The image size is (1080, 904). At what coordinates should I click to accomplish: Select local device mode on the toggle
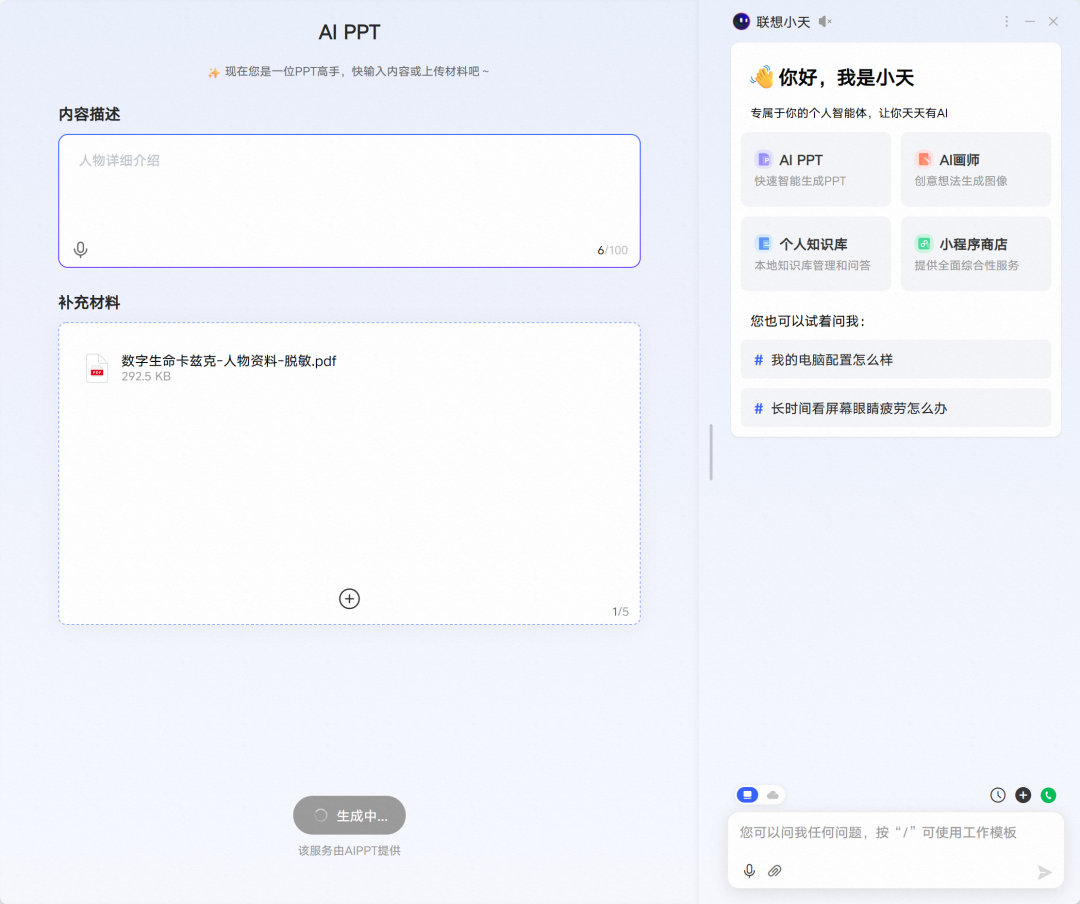[x=747, y=795]
